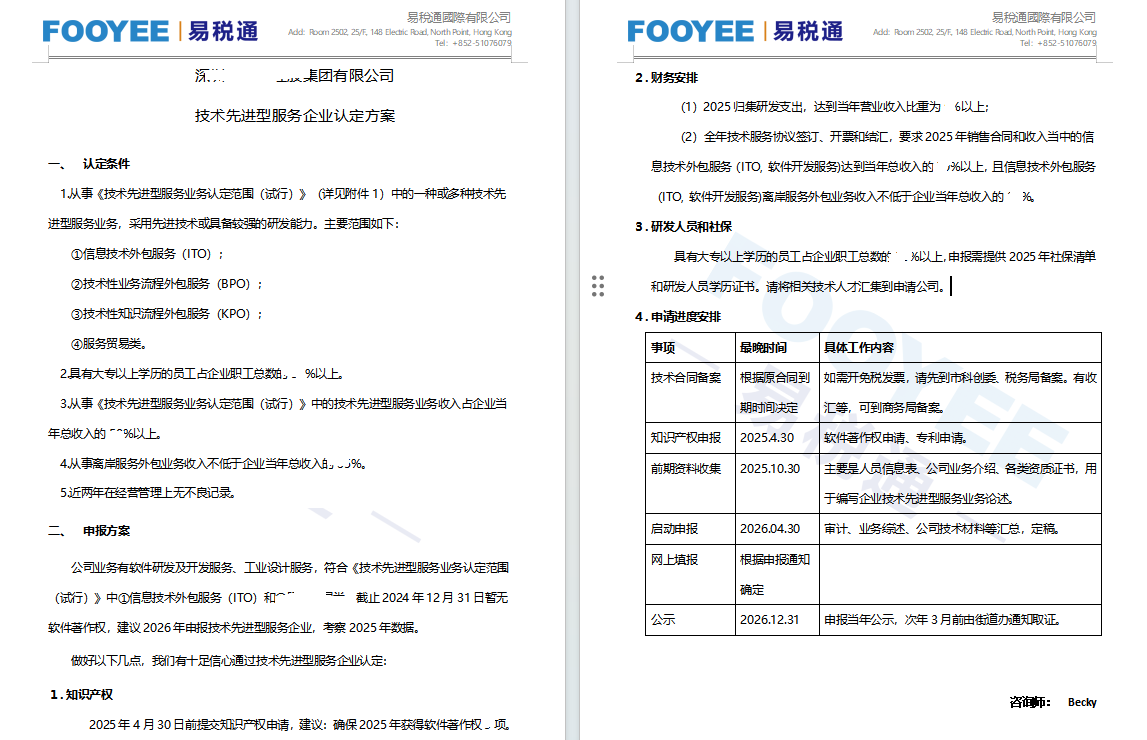Click the consultant name Becky
This screenshot has height=740, width=1147.
1082,702
